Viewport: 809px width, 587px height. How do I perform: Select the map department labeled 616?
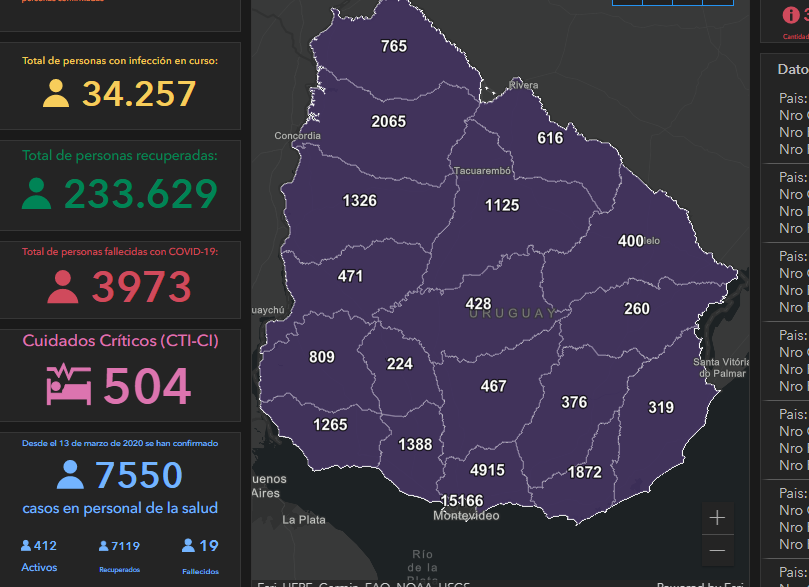pyautogui.click(x=550, y=138)
